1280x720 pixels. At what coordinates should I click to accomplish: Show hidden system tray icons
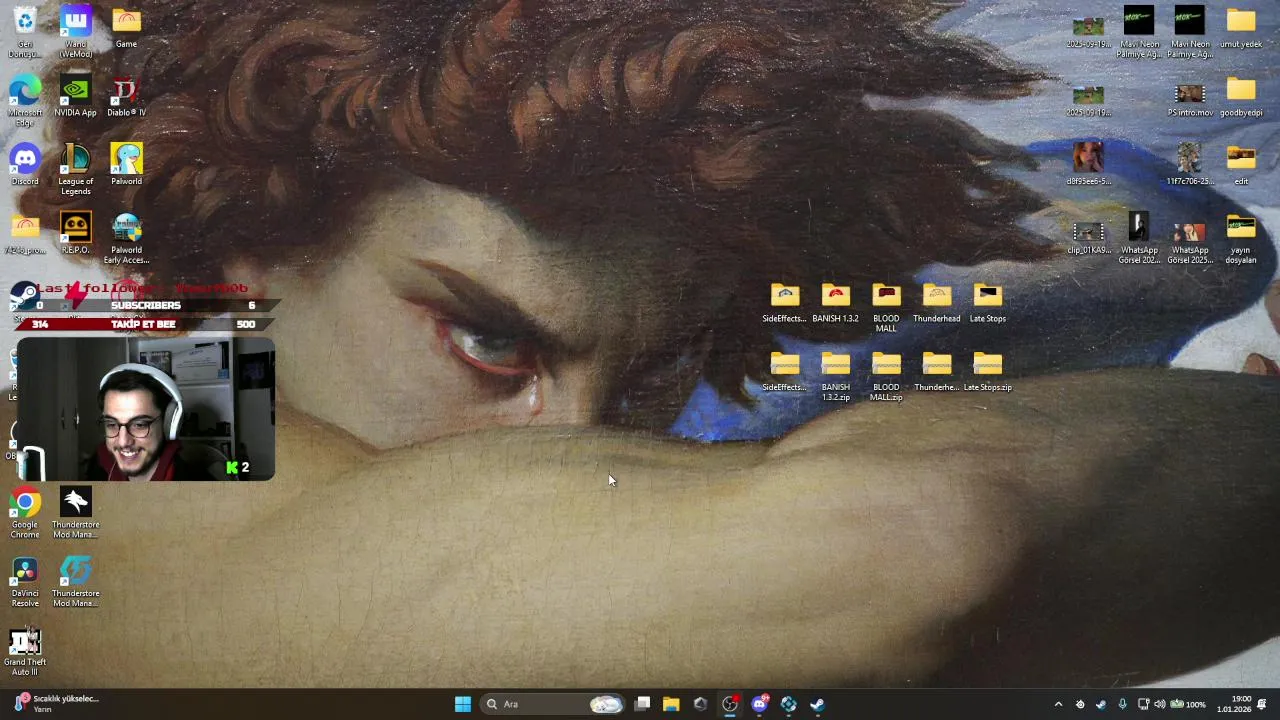click(1058, 704)
